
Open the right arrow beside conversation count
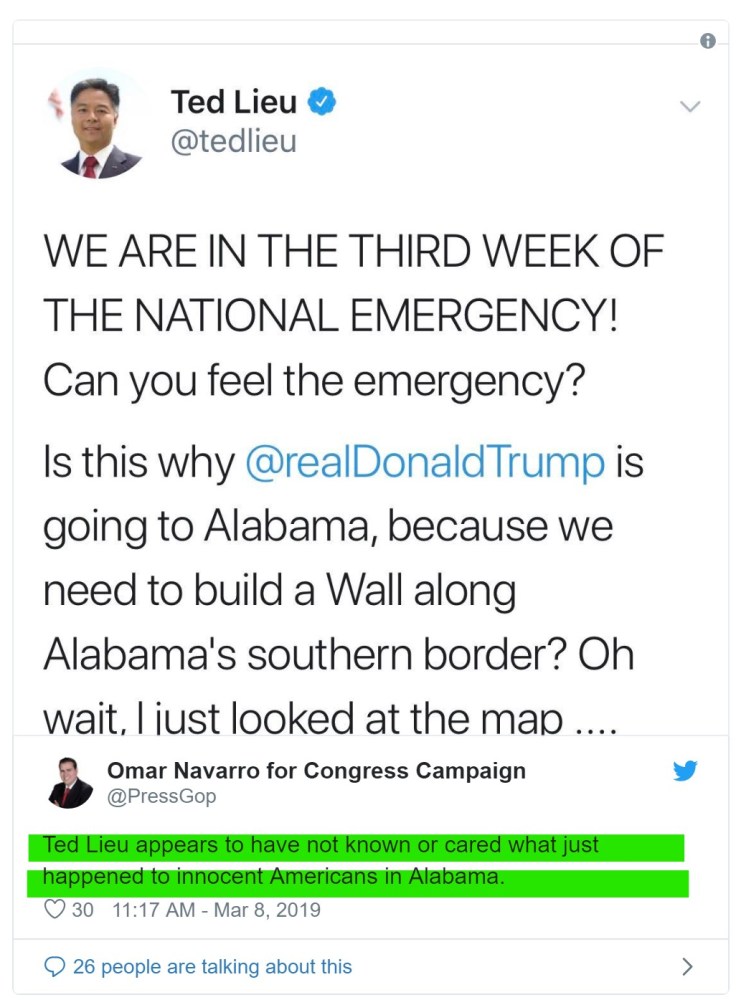(687, 966)
